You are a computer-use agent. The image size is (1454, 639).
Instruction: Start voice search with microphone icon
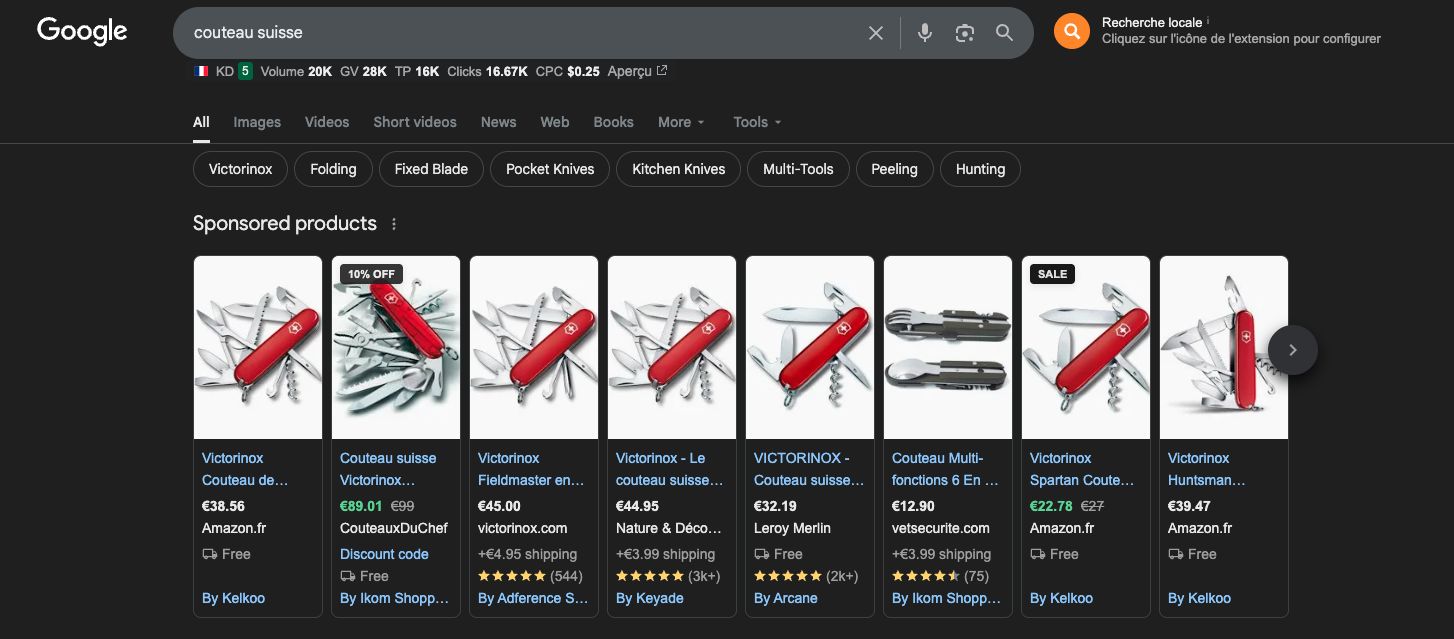click(925, 33)
